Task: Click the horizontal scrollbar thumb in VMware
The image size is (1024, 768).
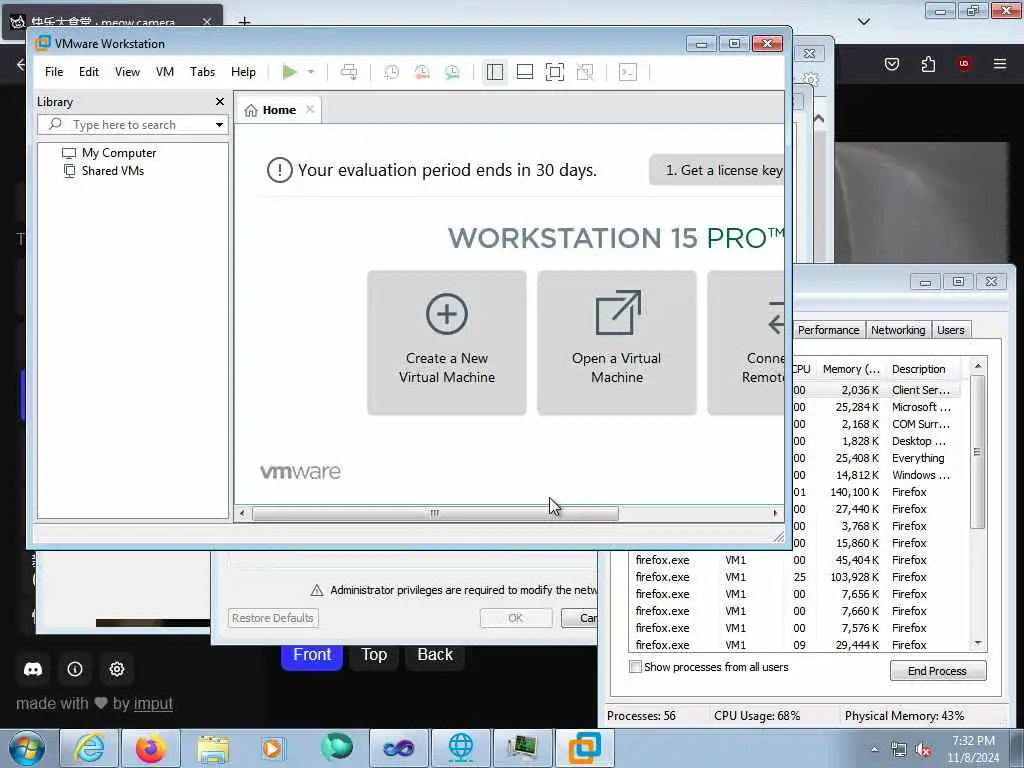Action: [x=435, y=513]
